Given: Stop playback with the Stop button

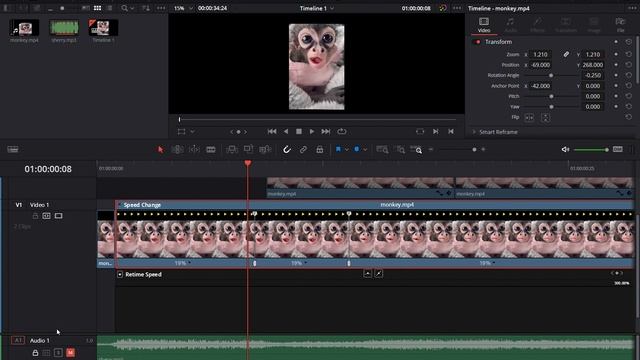Looking at the screenshot, I should pos(299,131).
